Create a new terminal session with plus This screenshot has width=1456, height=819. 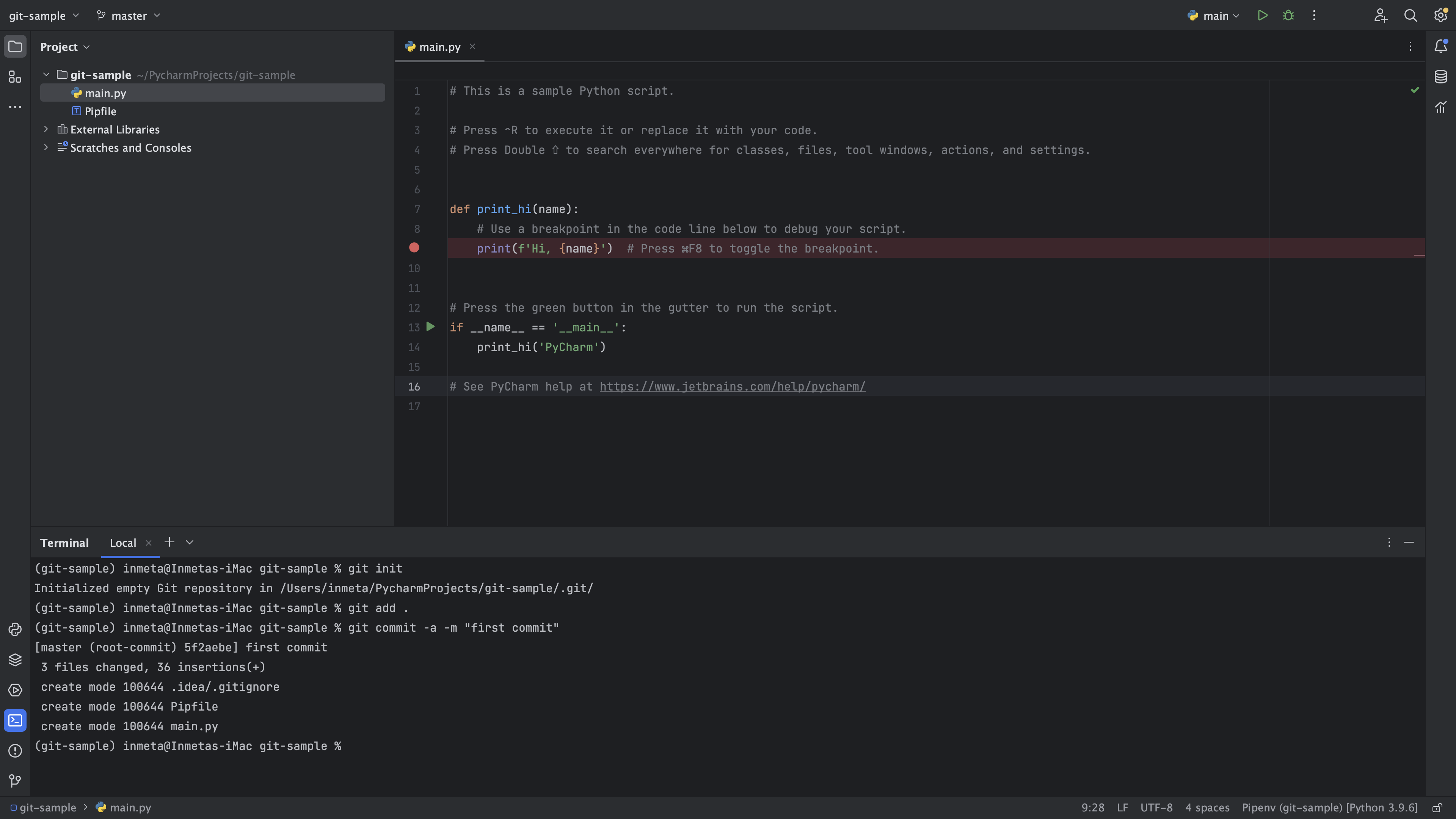click(169, 542)
